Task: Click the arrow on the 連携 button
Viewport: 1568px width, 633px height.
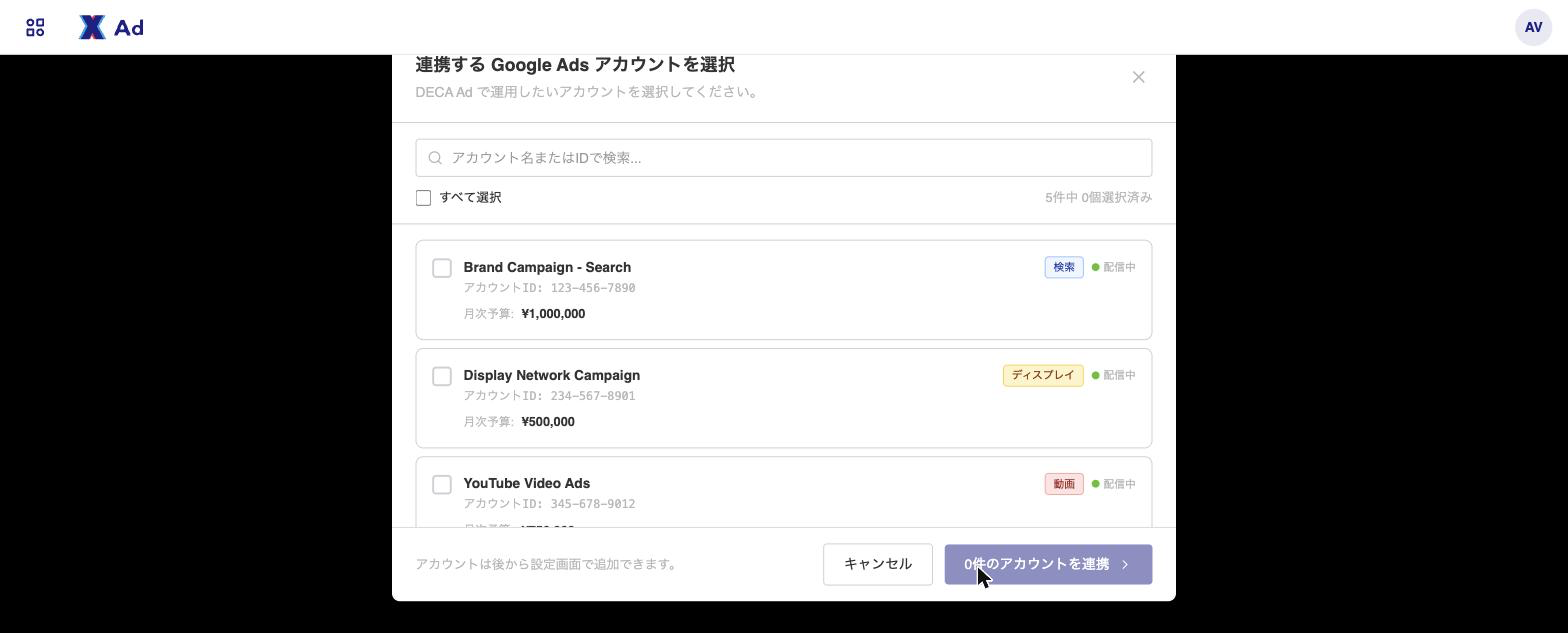Action: click(1126, 565)
